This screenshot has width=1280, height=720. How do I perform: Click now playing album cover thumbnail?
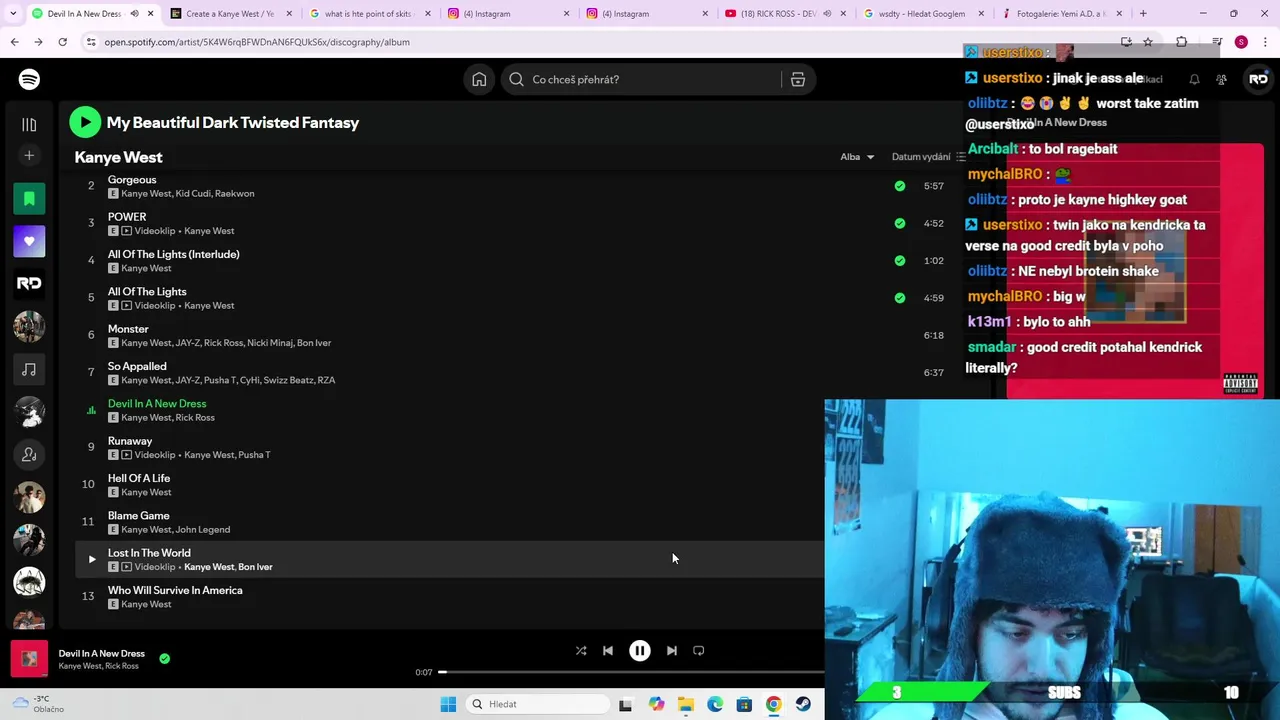(29, 659)
